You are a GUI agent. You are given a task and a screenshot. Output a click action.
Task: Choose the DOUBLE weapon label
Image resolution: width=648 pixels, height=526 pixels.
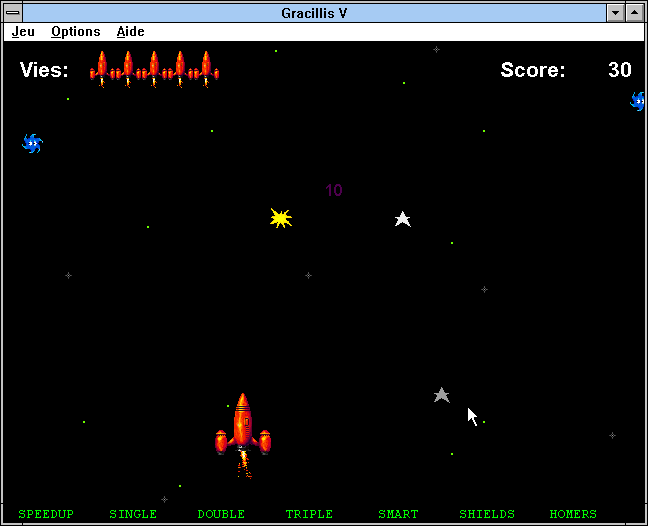[x=221, y=514]
